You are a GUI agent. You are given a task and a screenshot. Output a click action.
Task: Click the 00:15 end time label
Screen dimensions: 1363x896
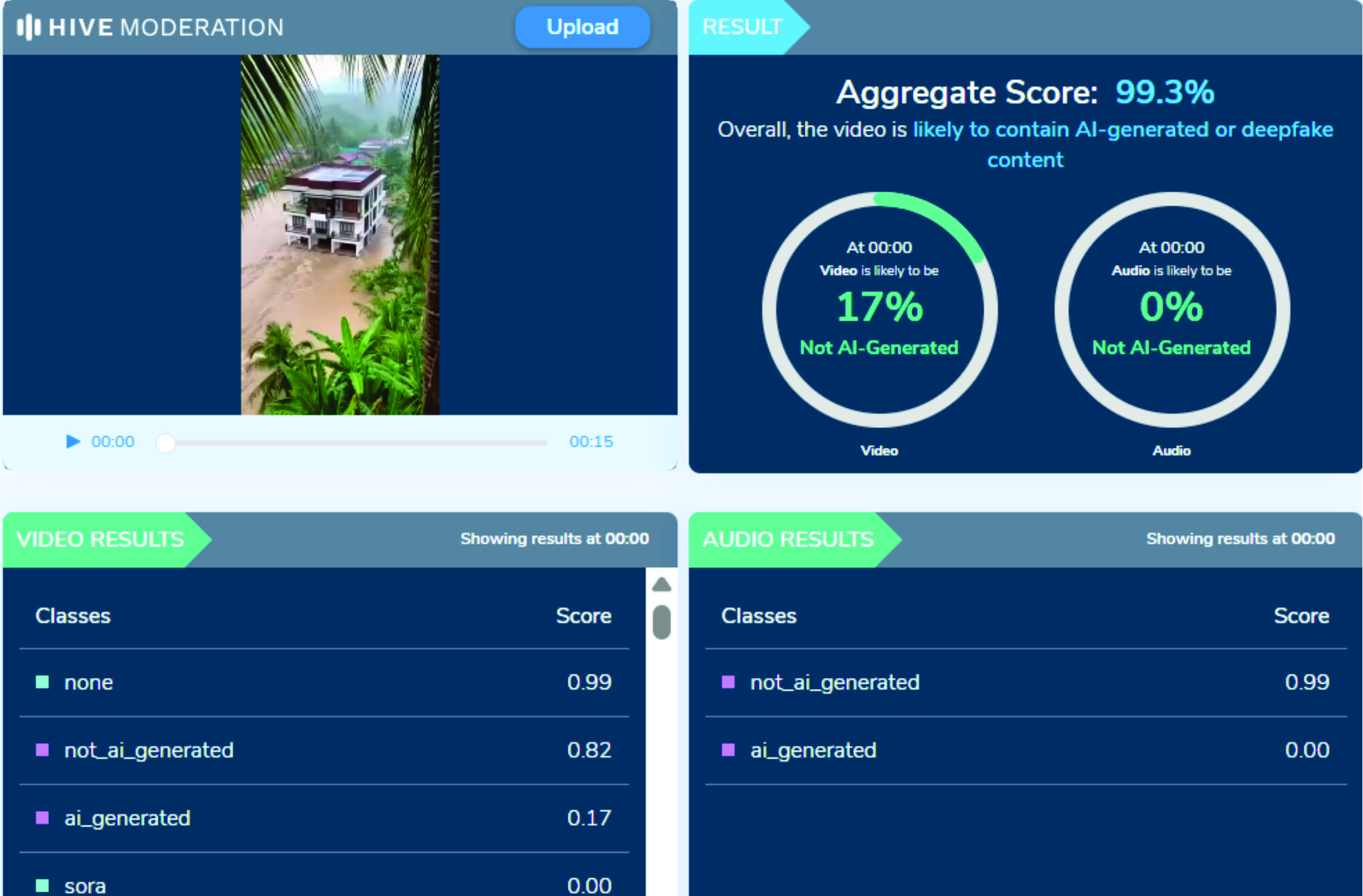pos(591,441)
